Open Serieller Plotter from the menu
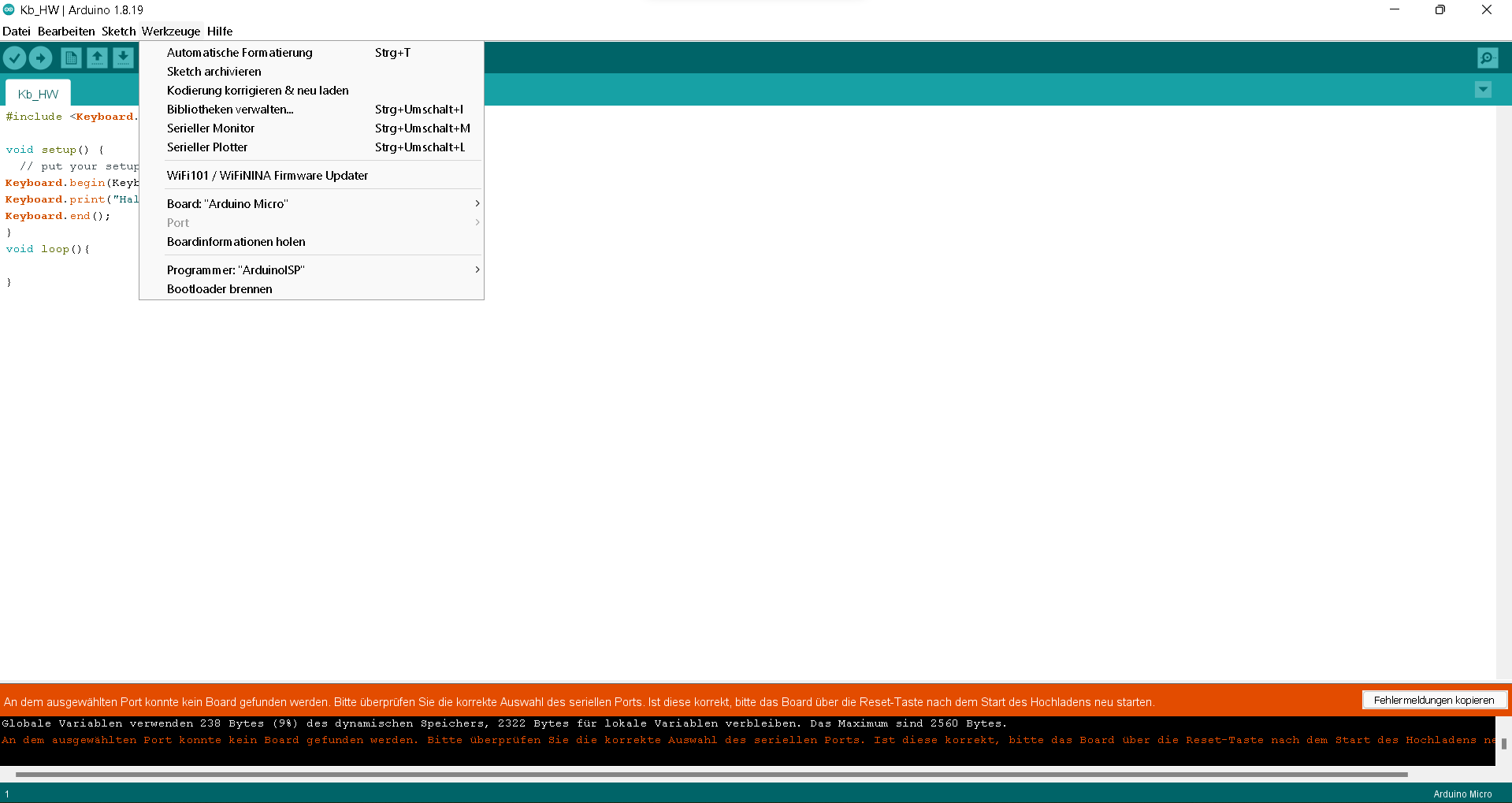Screen dimensions: 1512x803 pos(207,147)
